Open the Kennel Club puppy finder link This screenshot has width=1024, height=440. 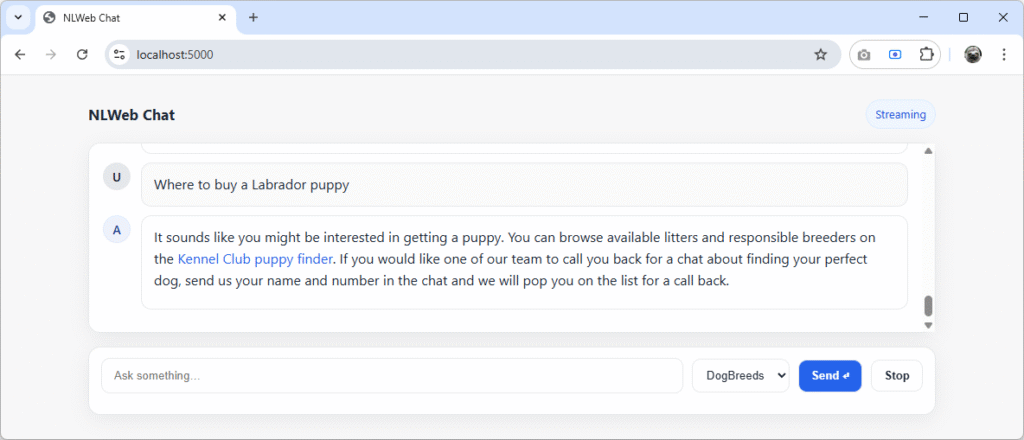point(255,259)
